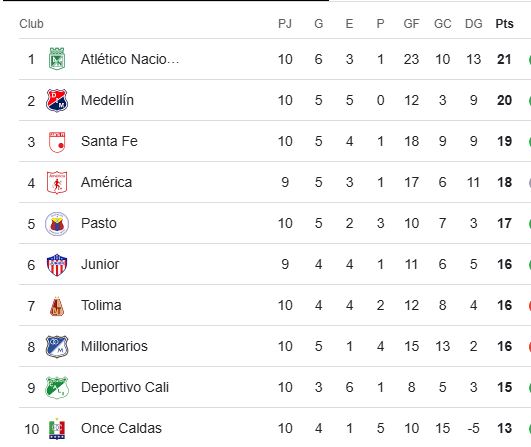Screen dimensions: 531x447
Task: Click the Millonarios blue crest
Action: tap(57, 346)
